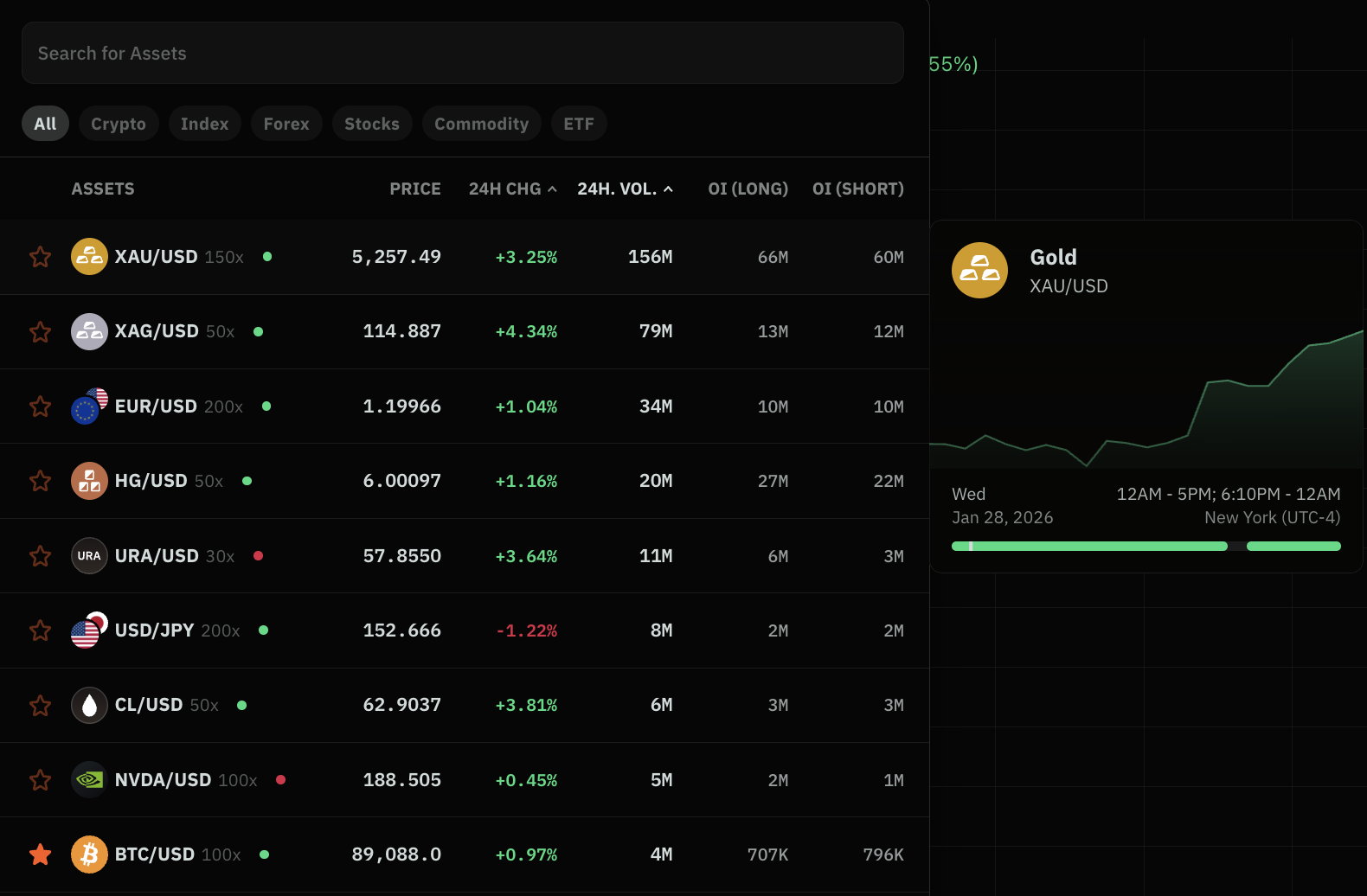Image resolution: width=1367 pixels, height=896 pixels.
Task: Sort by 24H CHG column arrow
Action: point(552,189)
